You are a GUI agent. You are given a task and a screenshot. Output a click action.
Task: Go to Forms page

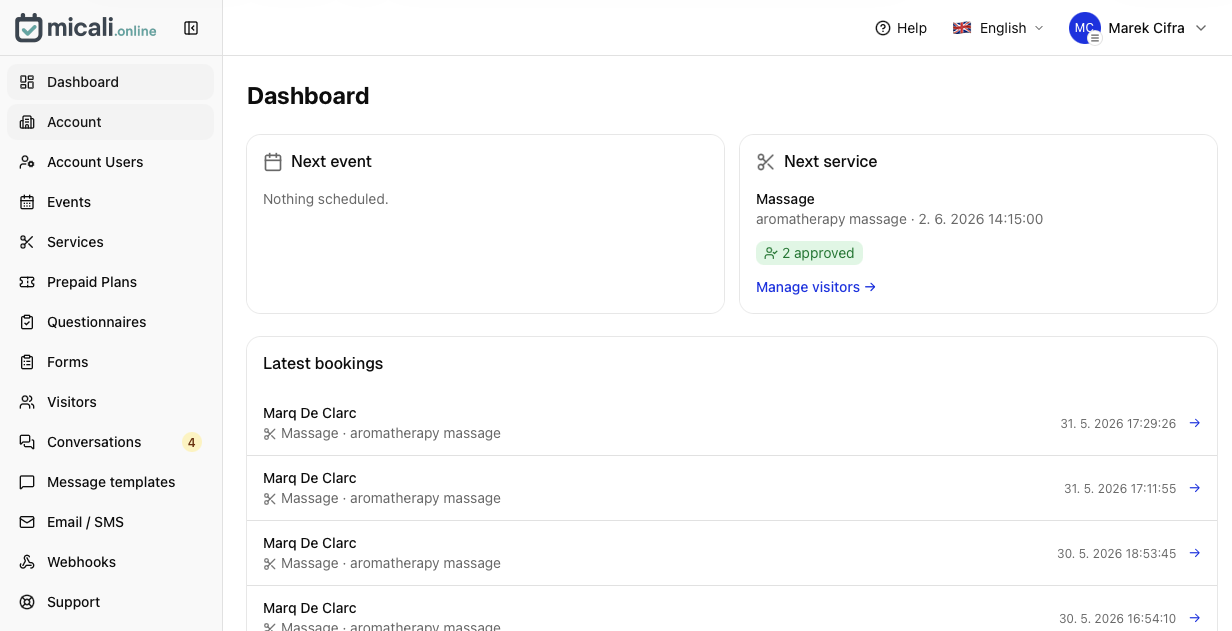click(110, 362)
